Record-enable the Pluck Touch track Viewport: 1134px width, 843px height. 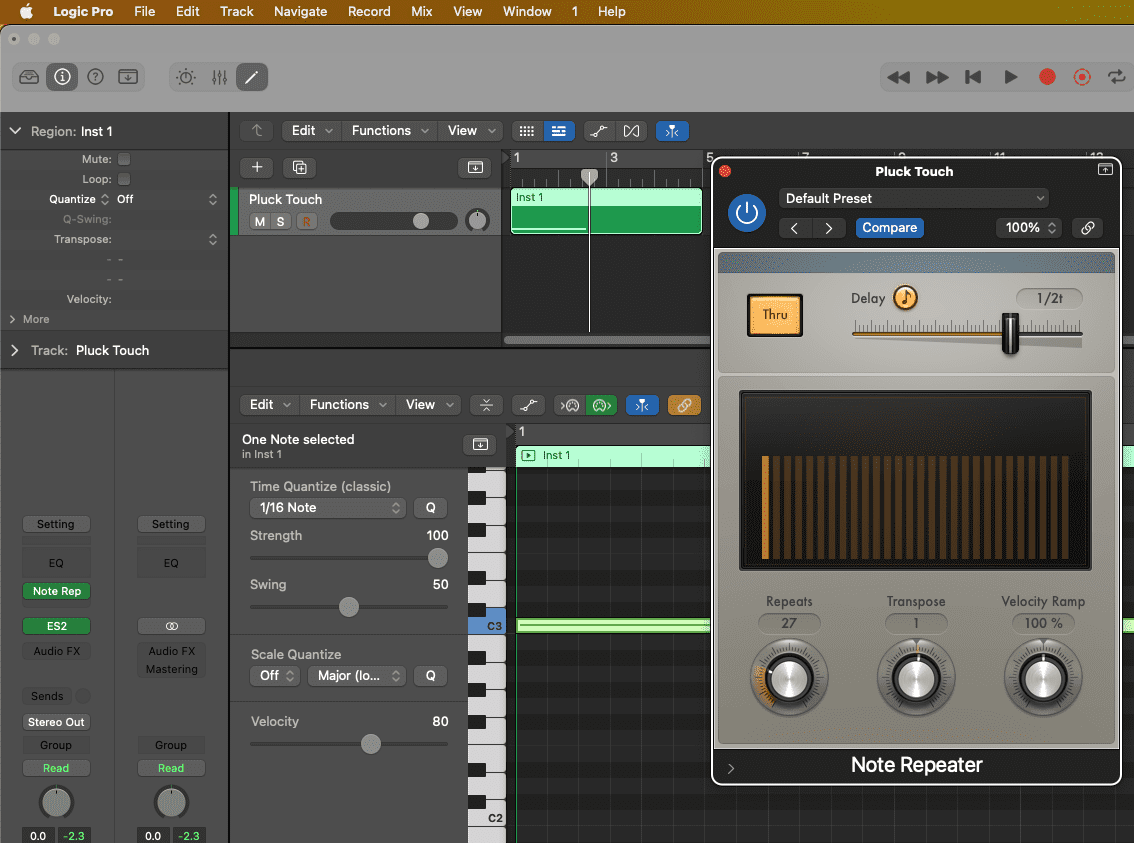click(307, 221)
